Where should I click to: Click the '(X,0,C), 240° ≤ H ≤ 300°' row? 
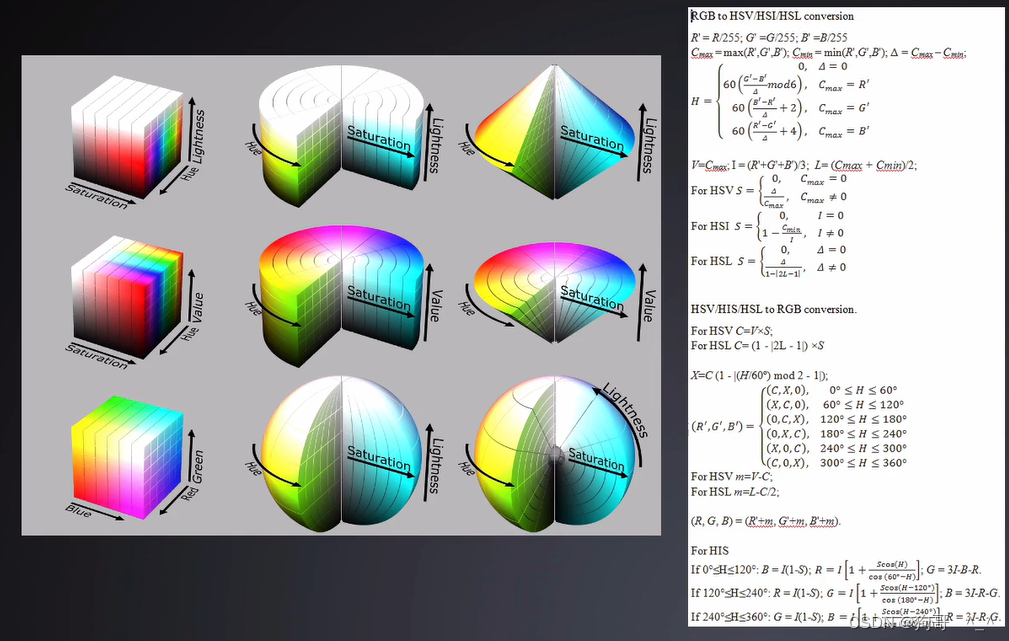[x=836, y=448]
